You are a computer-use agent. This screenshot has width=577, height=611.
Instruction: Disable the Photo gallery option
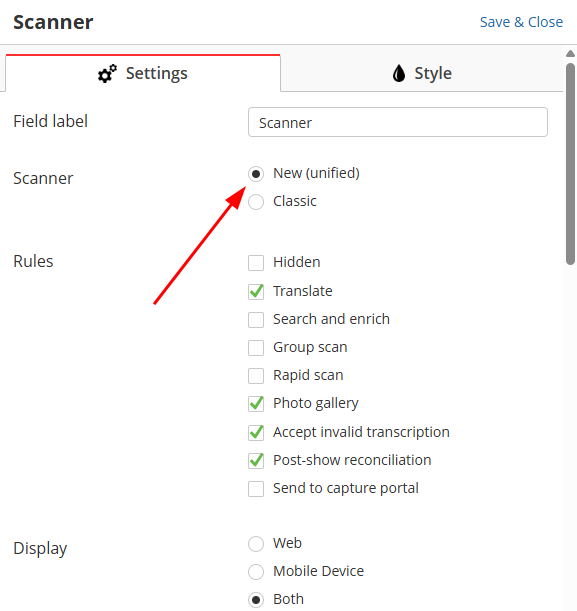pos(256,404)
